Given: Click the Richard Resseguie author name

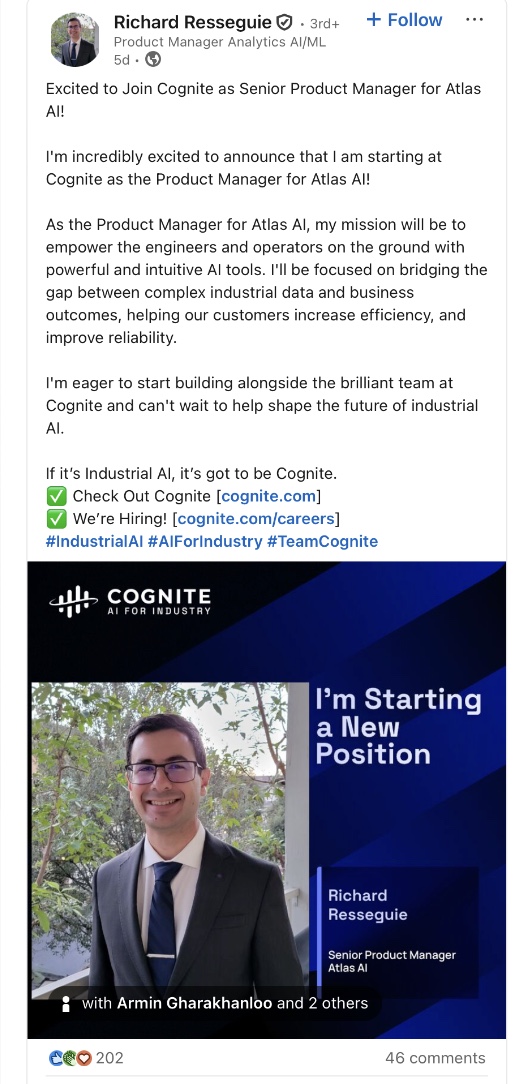Looking at the screenshot, I should pyautogui.click(x=193, y=23).
